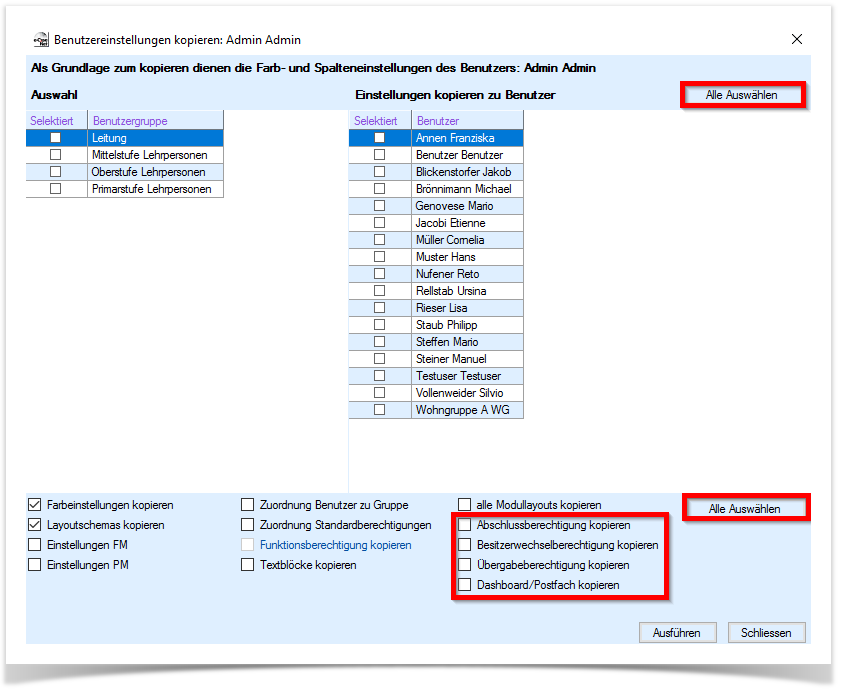Select user checkbox for Genovese Mario
The image size is (845, 693).
(379, 206)
